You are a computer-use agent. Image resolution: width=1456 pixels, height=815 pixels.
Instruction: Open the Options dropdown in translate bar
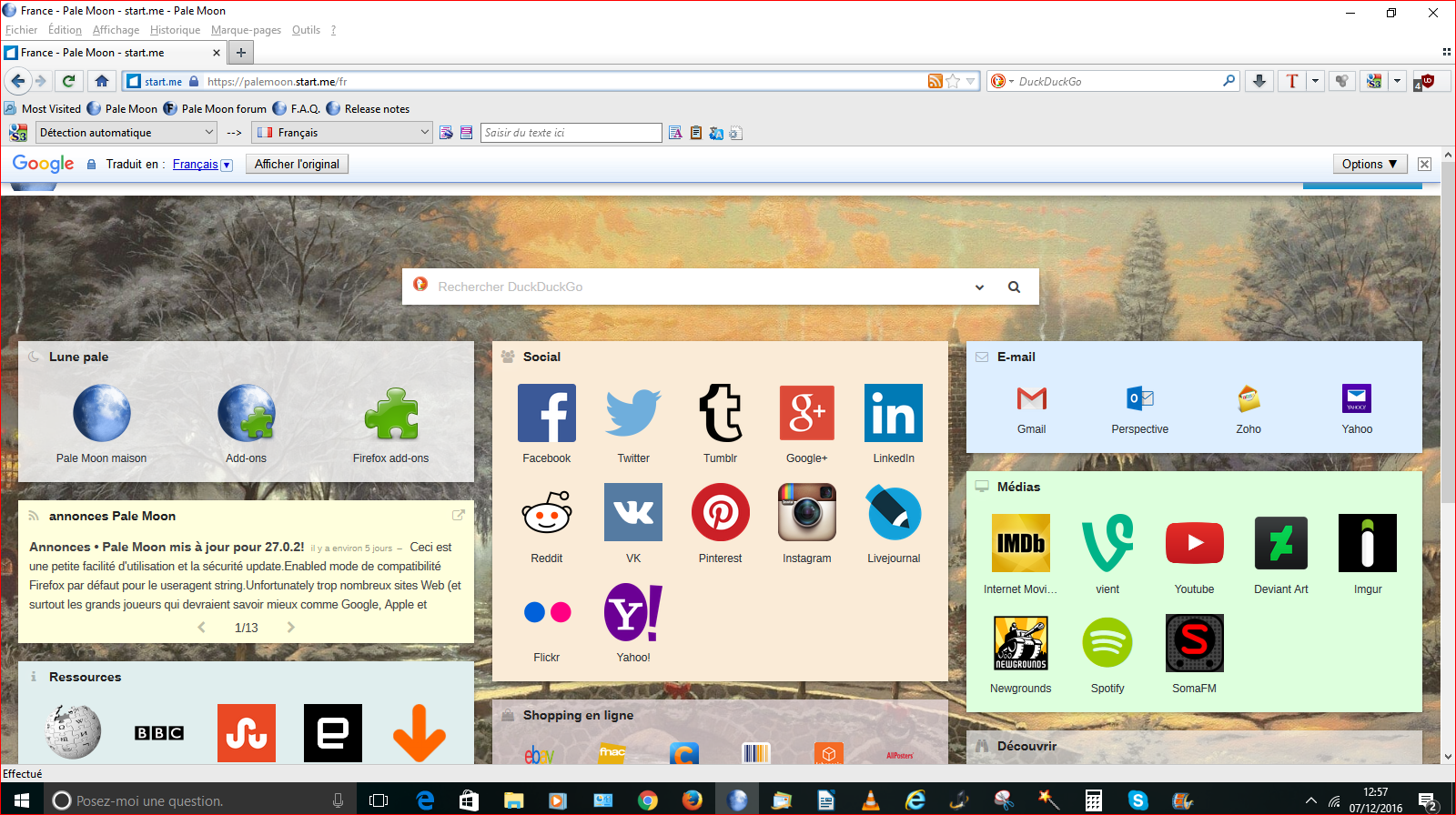[1370, 164]
